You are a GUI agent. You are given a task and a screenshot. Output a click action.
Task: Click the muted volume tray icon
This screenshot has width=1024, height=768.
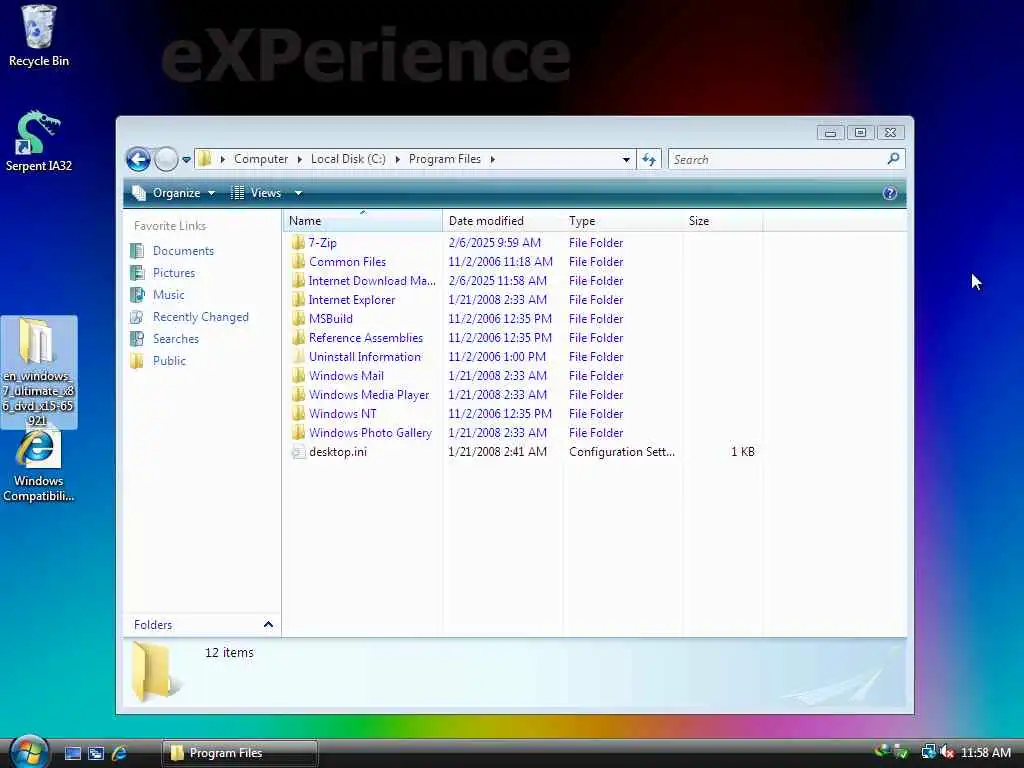[947, 752]
